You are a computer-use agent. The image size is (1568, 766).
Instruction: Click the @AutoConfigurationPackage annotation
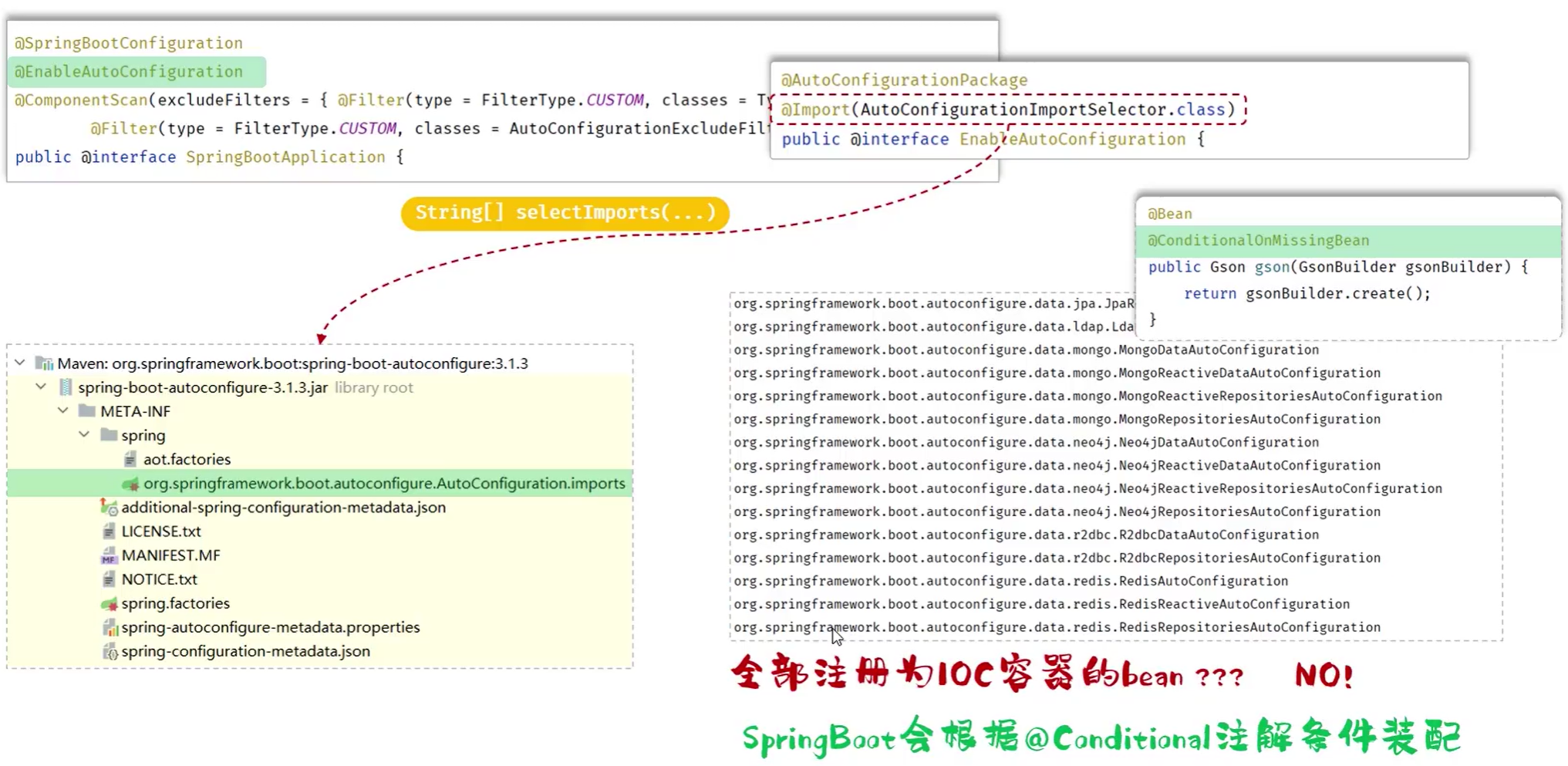coord(904,80)
